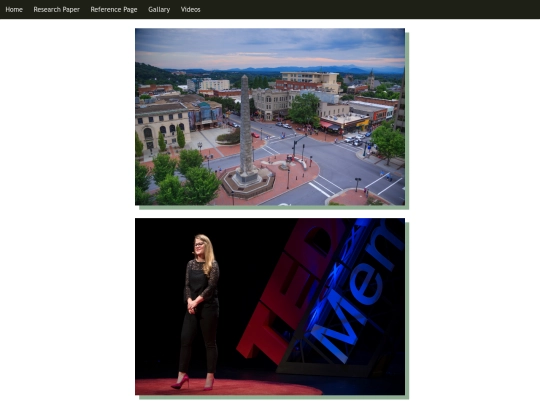Open the Reference Page link
Viewport: 540px width, 405px height.
(114, 10)
